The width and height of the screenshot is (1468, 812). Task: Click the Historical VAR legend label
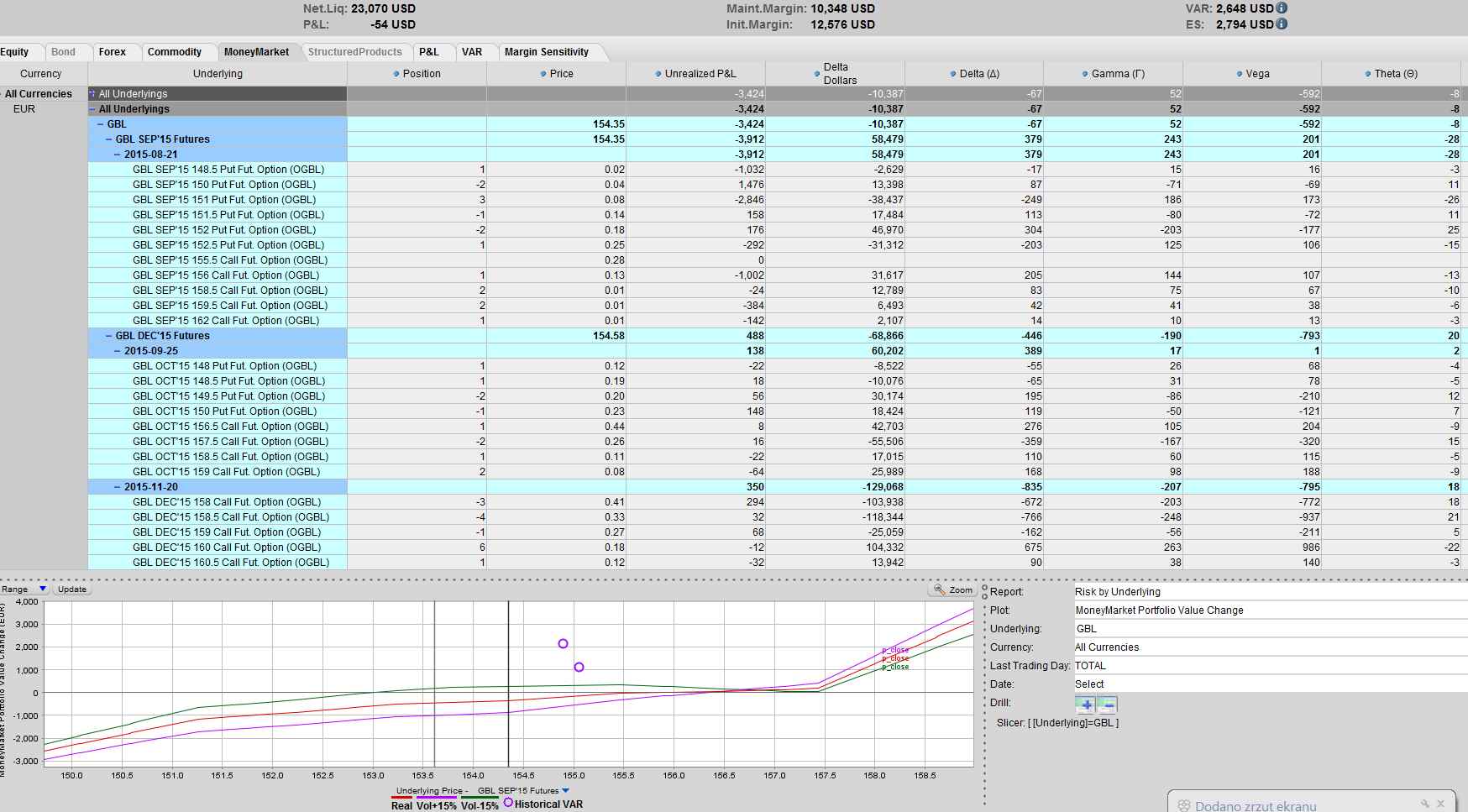point(548,804)
